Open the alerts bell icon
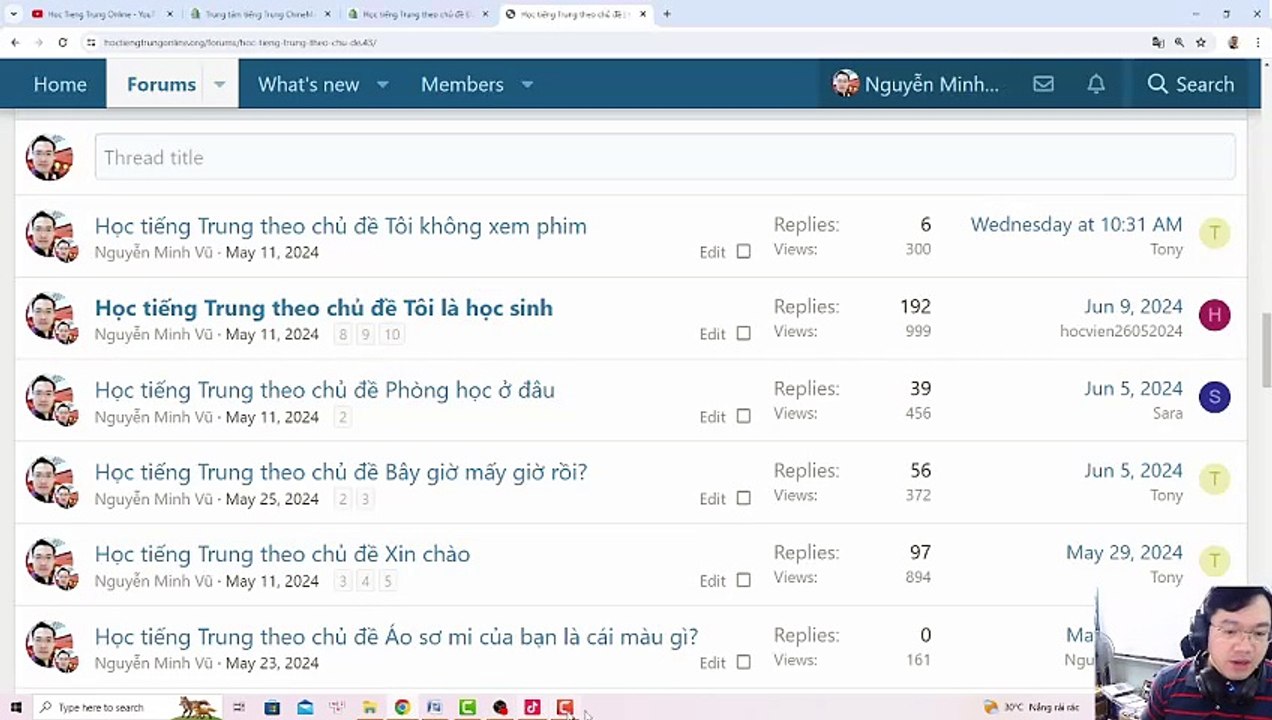Image resolution: width=1272 pixels, height=720 pixels. click(x=1096, y=84)
